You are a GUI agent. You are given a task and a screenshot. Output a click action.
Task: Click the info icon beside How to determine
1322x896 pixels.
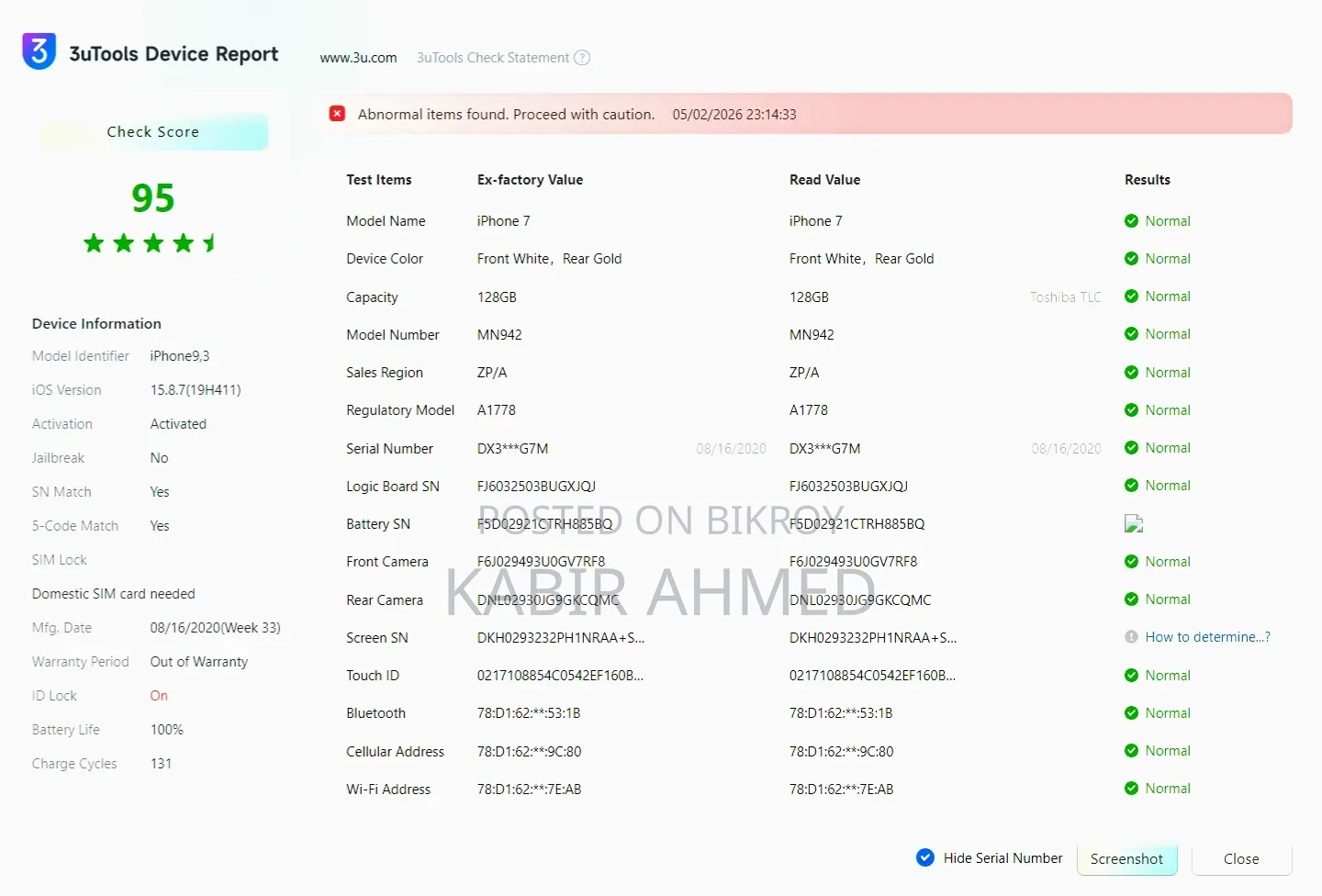(1131, 637)
